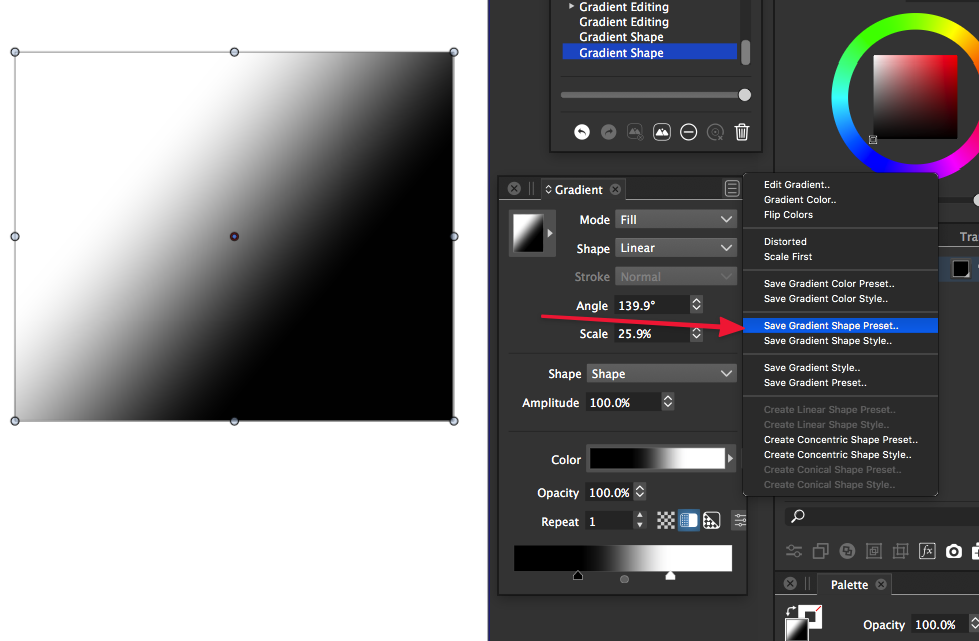The height and width of the screenshot is (641, 979).
Task: Expand the second Shape dropdown in Gradient panel
Action: coord(661,374)
